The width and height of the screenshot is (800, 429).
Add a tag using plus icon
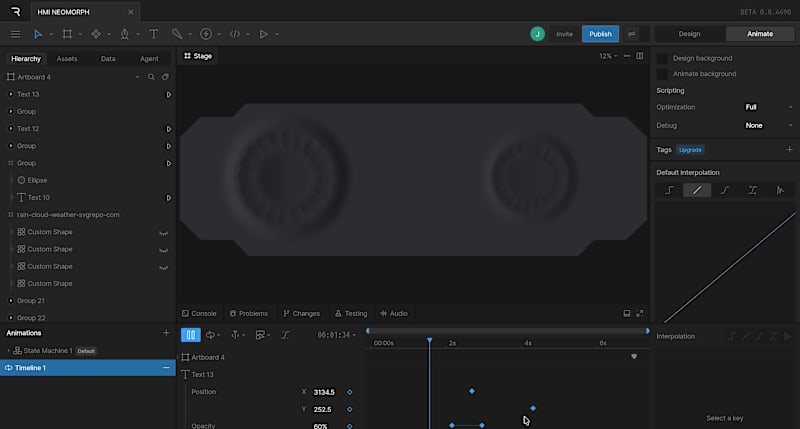pyautogui.click(x=789, y=149)
